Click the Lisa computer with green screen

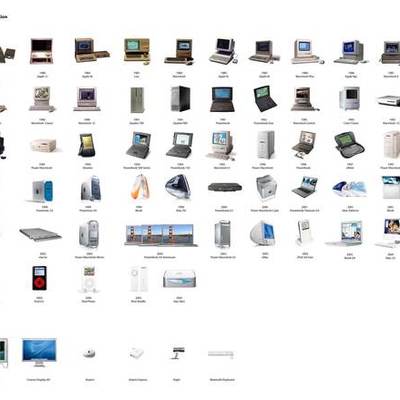point(137,50)
